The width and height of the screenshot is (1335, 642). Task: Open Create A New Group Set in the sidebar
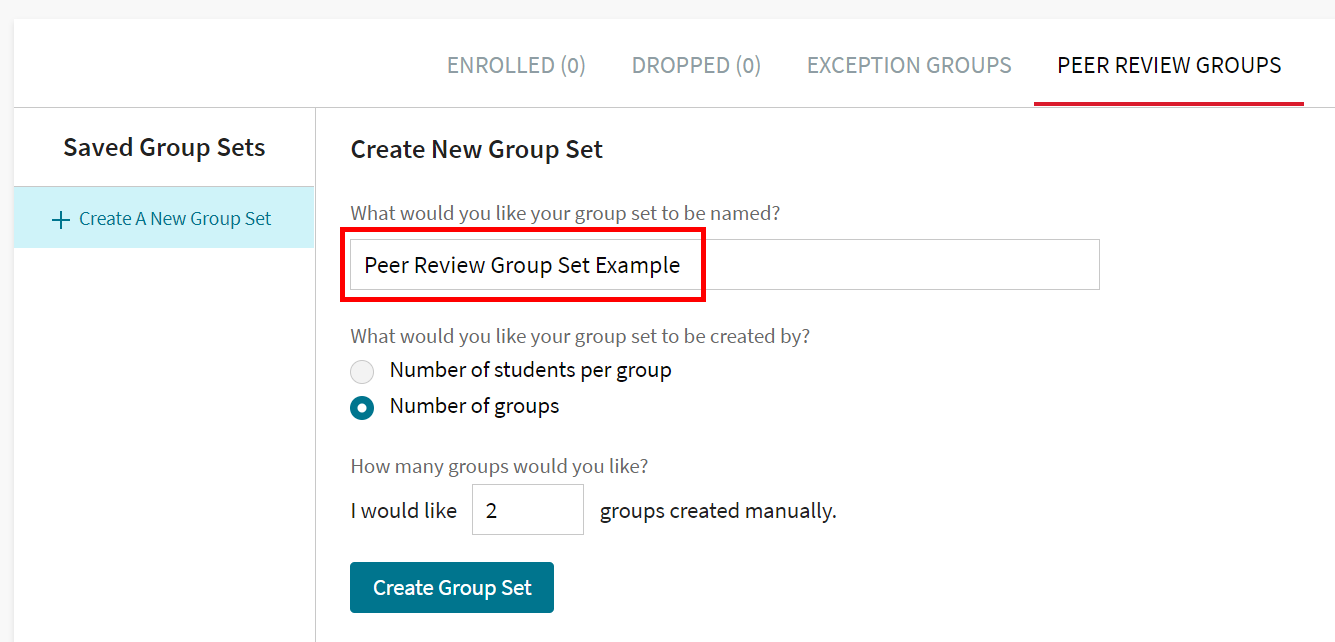pyautogui.click(x=174, y=218)
